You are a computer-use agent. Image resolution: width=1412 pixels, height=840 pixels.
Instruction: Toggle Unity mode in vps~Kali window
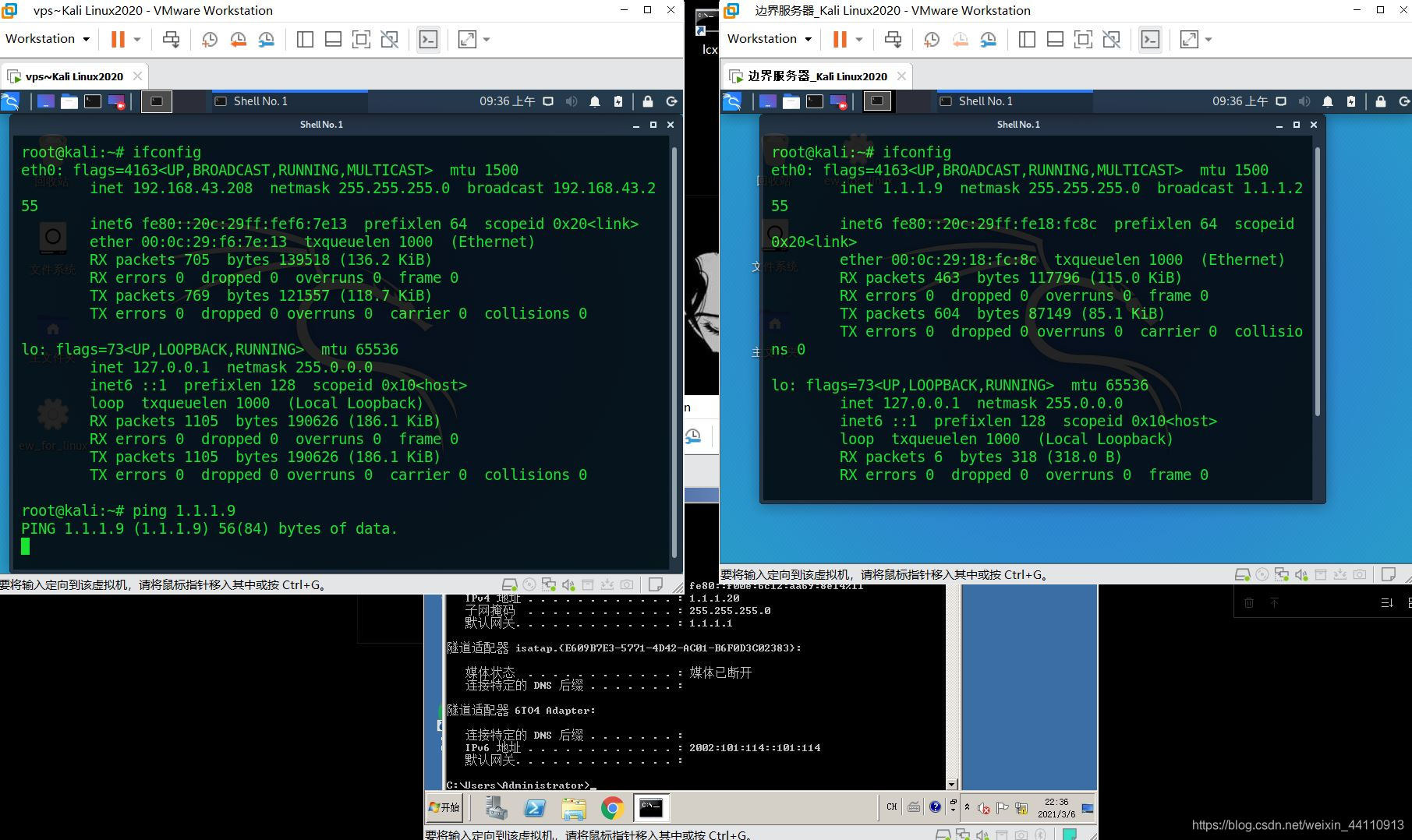coord(389,39)
